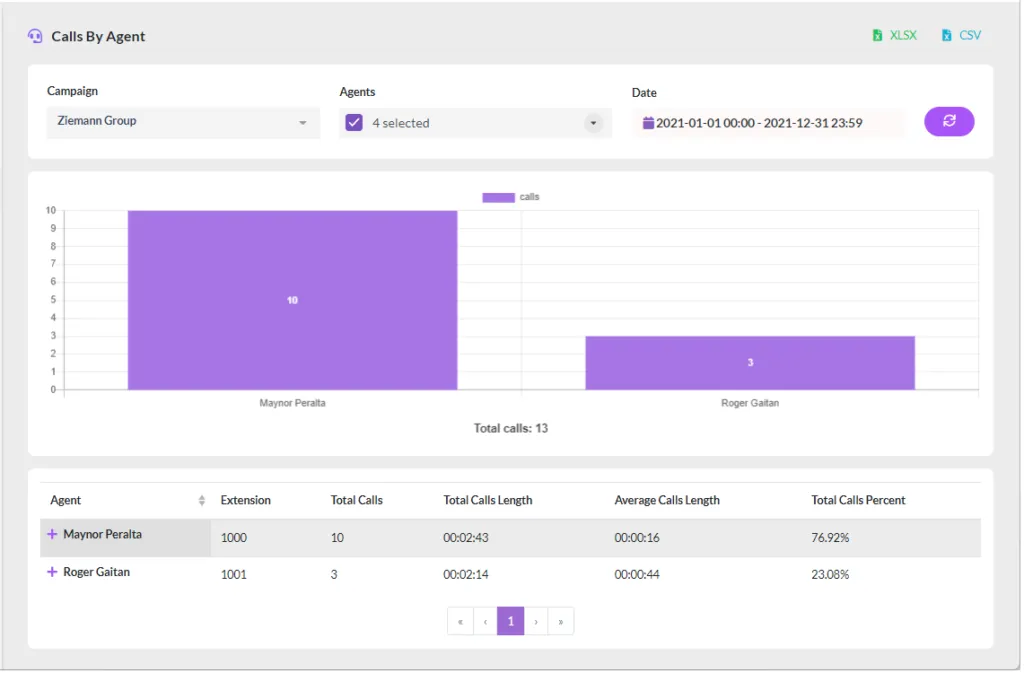Screen dimensions: 1024x673
Task: Go to last page with double-right arrow
Action: (x=561, y=622)
